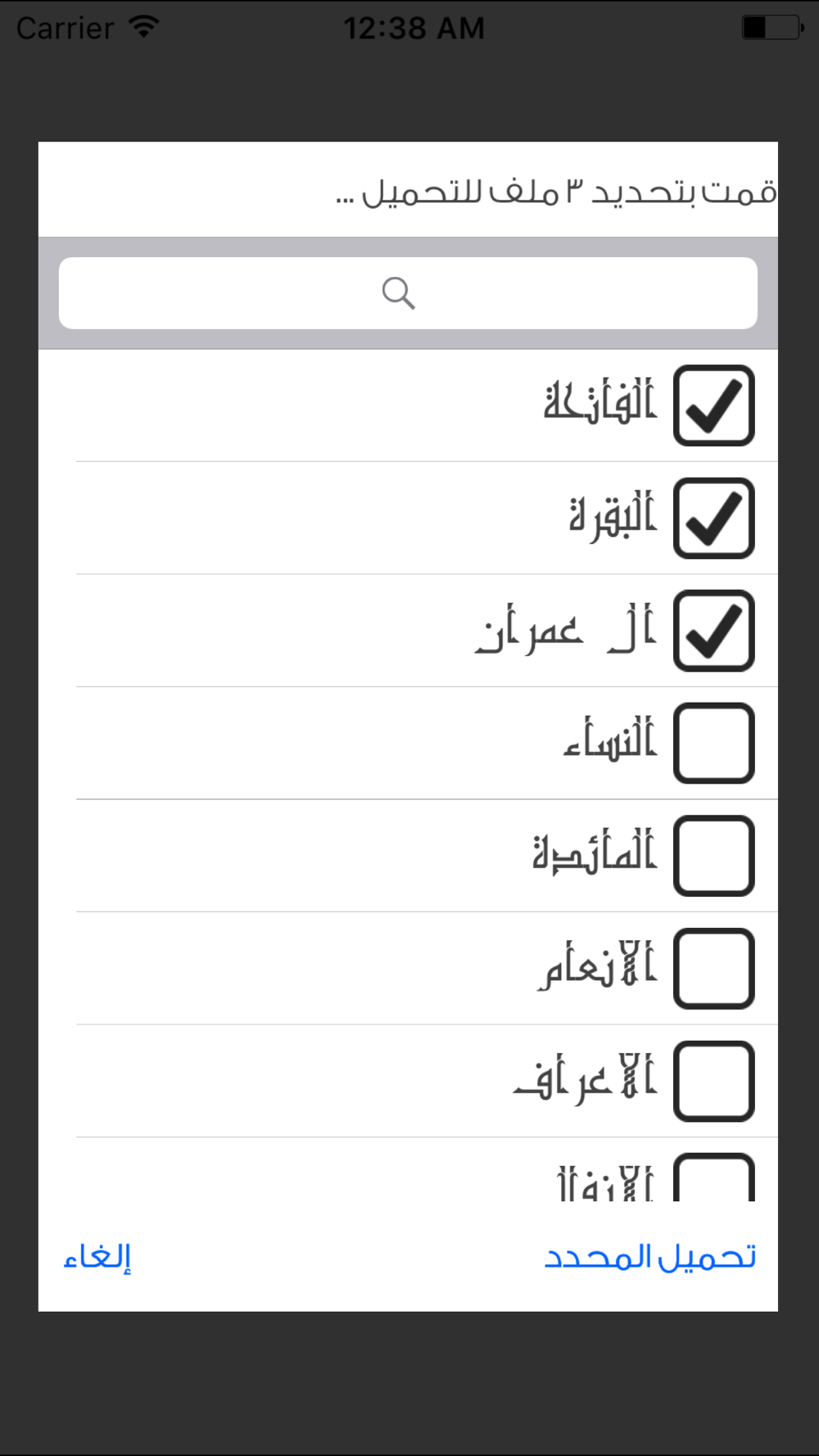Tap the النساء surah name
The image size is (819, 1456).
pos(610,739)
